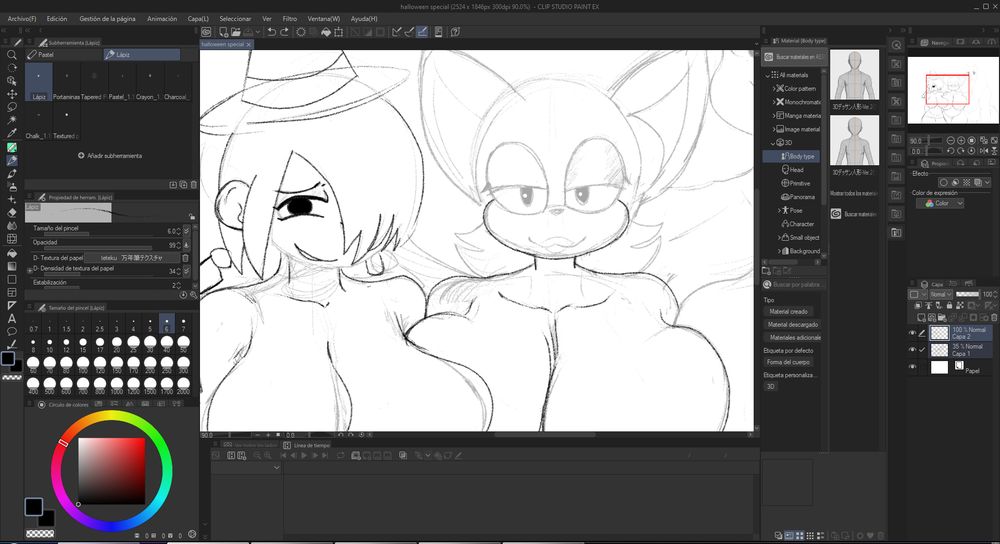Click the Material descargado filter tag
The width and height of the screenshot is (1000, 544).
coord(793,325)
